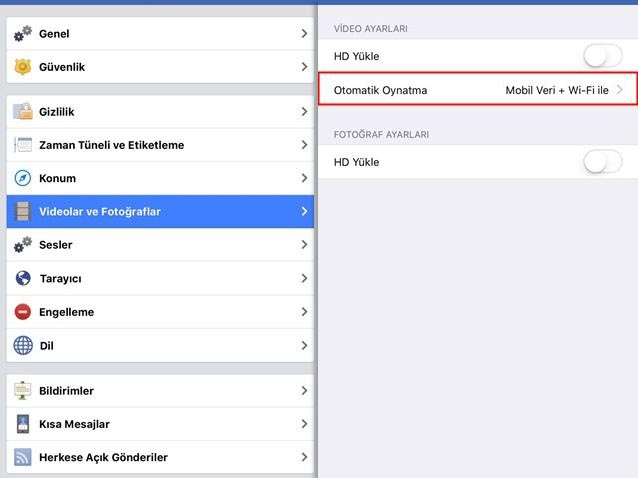Screen dimensions: 638x478
Task: Tap the gear icon next to Genel
Action: tap(23, 34)
